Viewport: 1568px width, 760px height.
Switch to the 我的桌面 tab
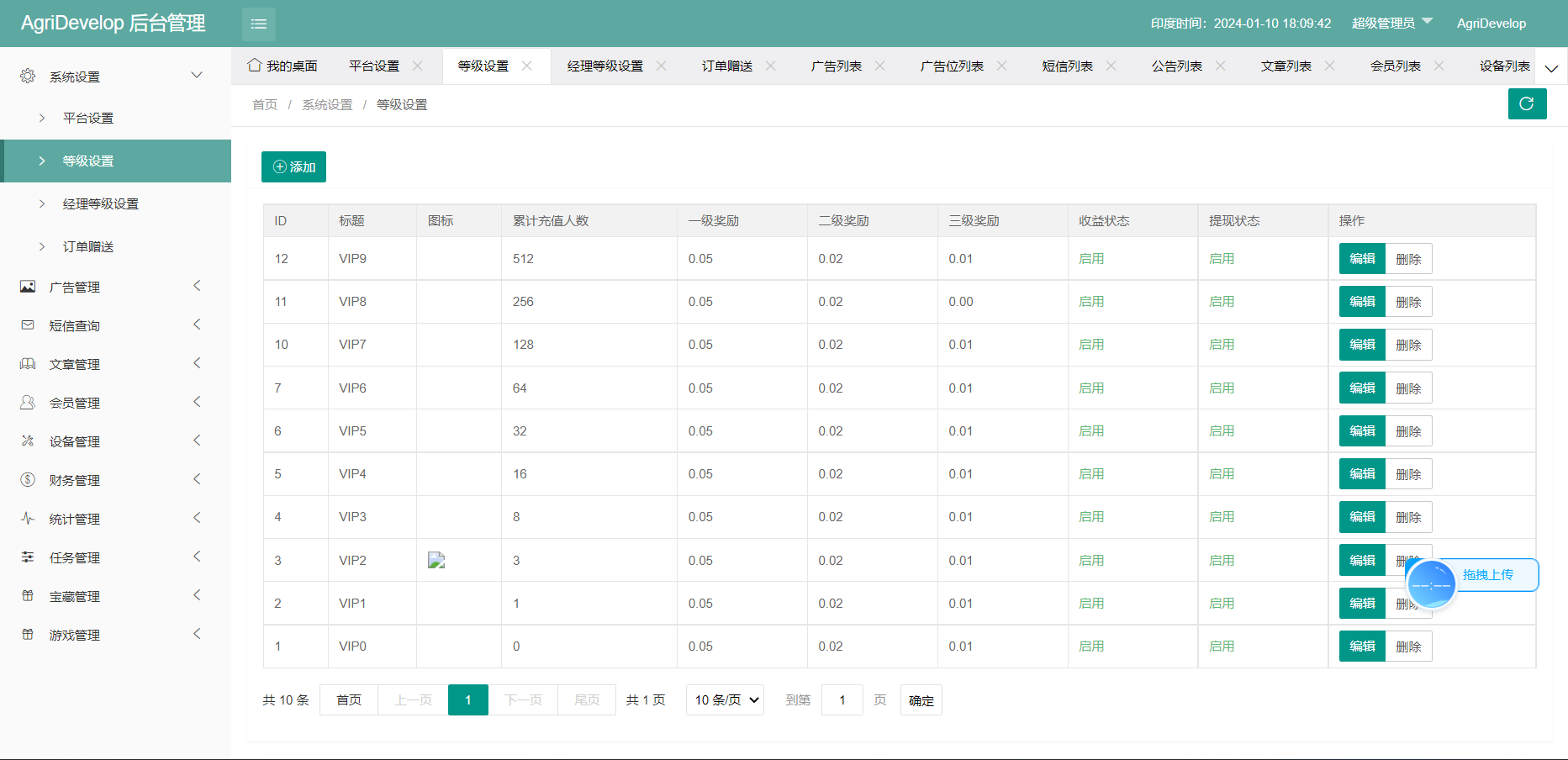pyautogui.click(x=282, y=66)
